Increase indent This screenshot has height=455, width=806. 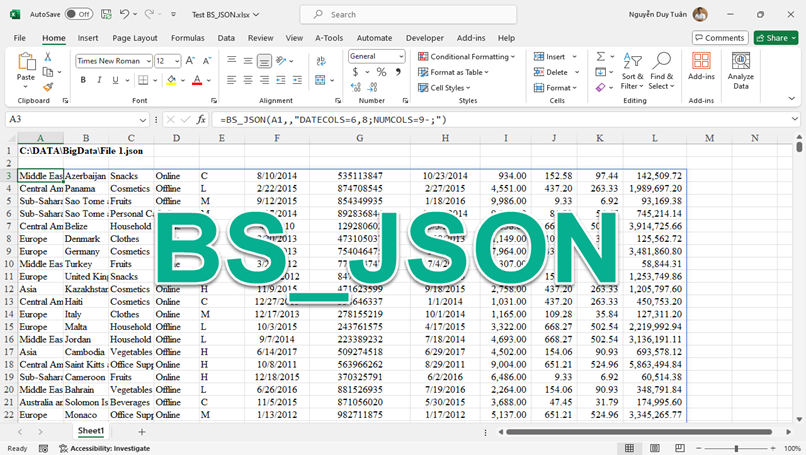point(297,80)
